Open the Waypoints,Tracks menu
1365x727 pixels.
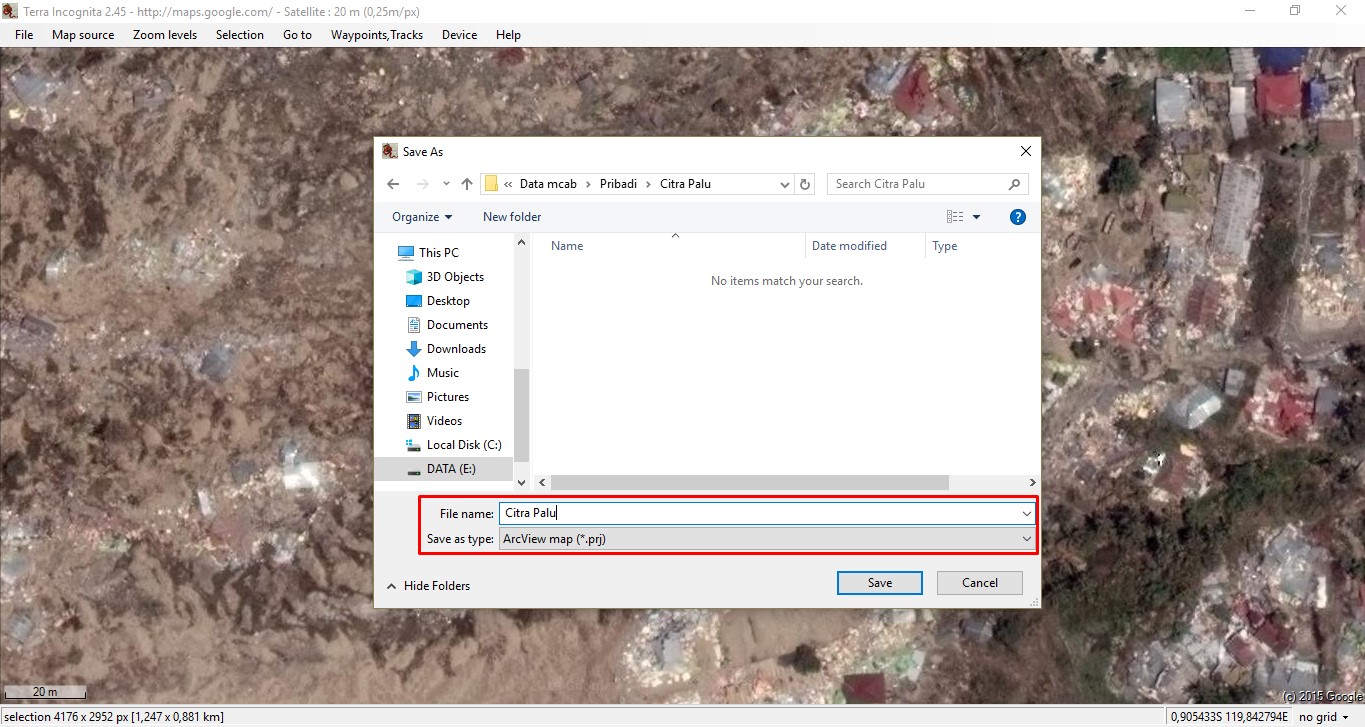click(377, 35)
